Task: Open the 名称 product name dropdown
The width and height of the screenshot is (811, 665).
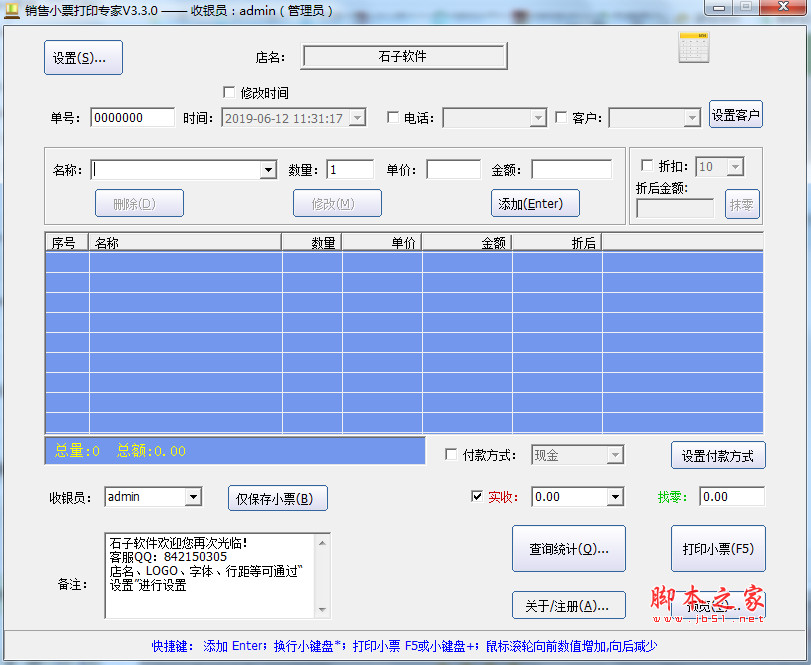Action: [268, 169]
